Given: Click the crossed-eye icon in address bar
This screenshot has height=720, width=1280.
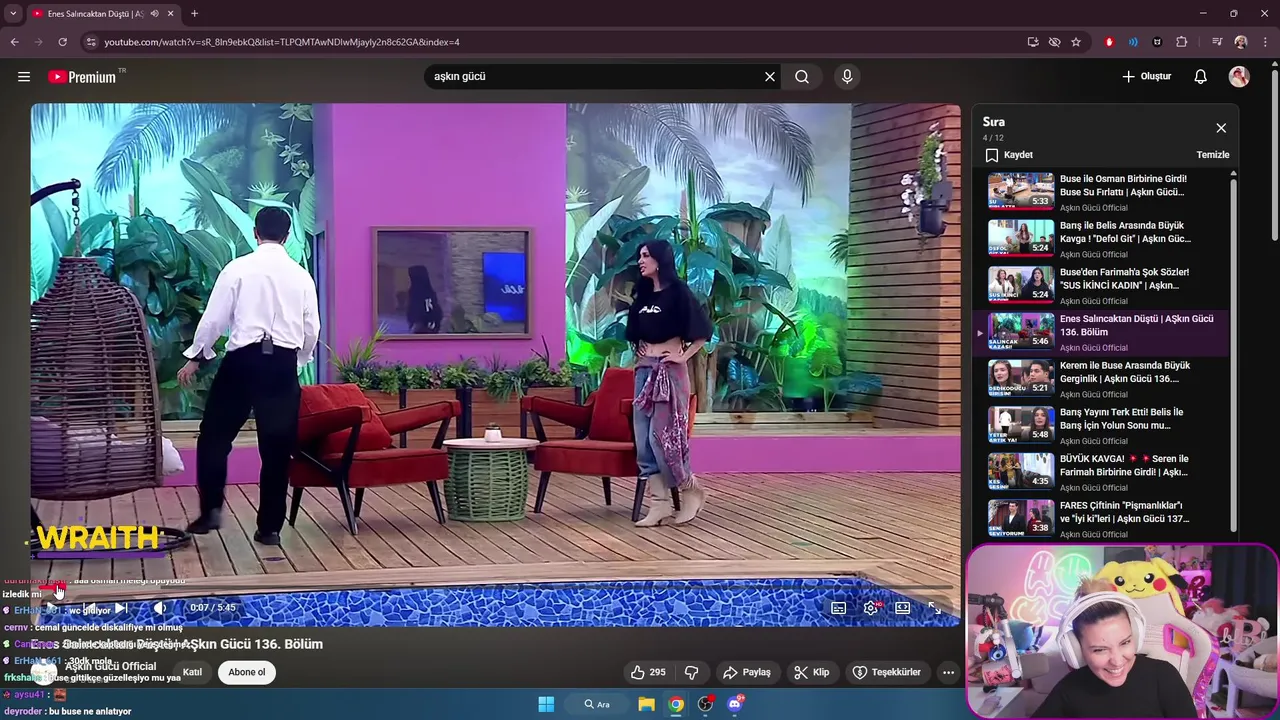Looking at the screenshot, I should 1054,42.
